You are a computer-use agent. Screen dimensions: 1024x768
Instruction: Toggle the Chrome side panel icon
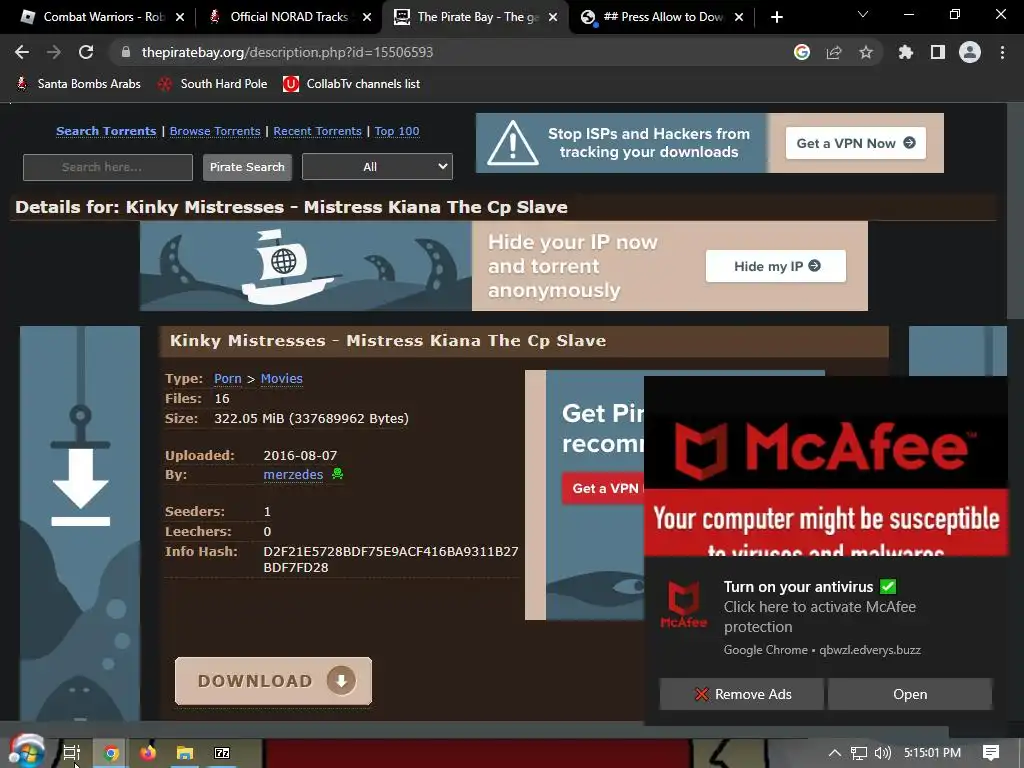click(x=938, y=52)
